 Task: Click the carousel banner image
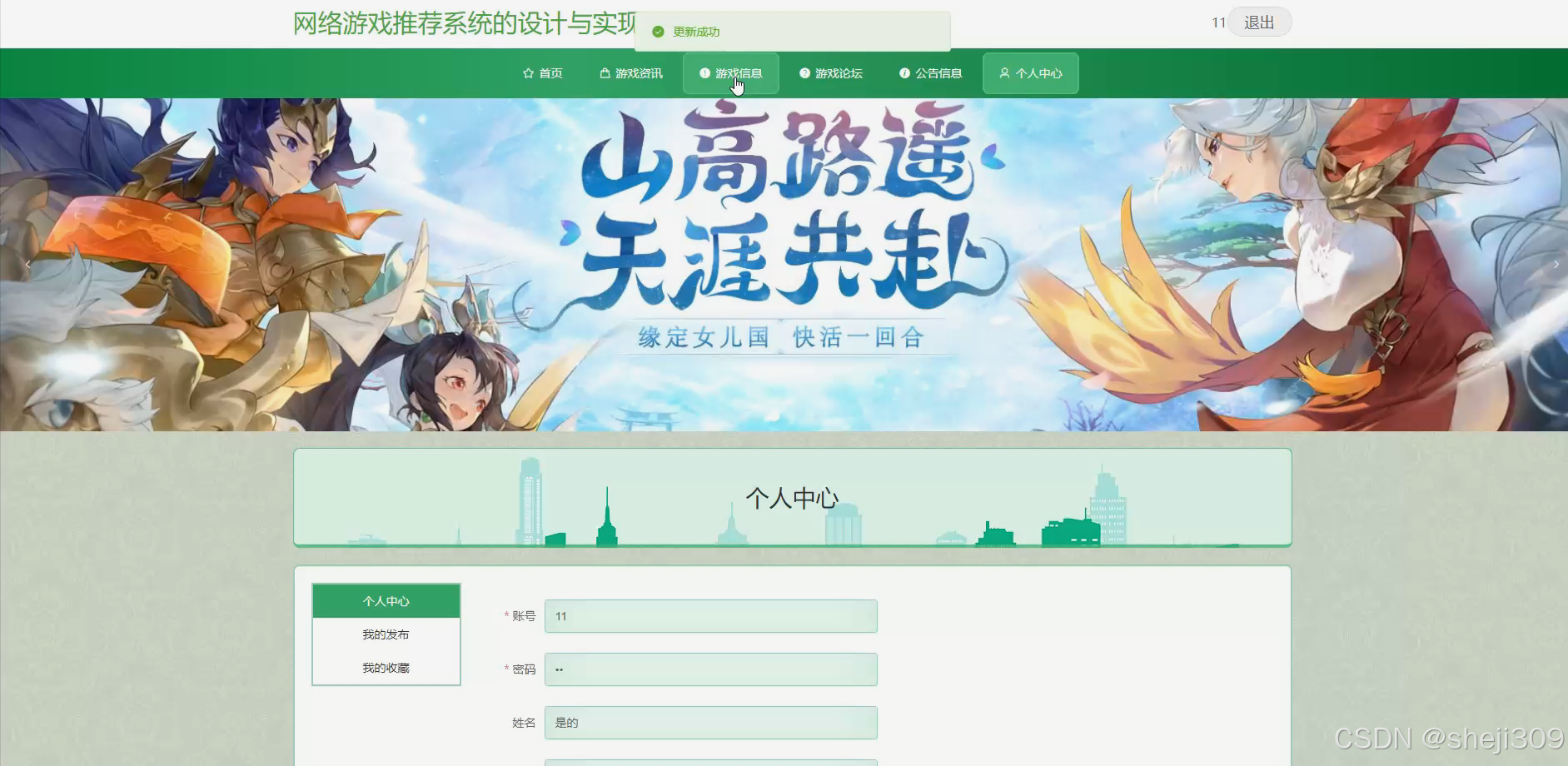pyautogui.click(x=784, y=265)
